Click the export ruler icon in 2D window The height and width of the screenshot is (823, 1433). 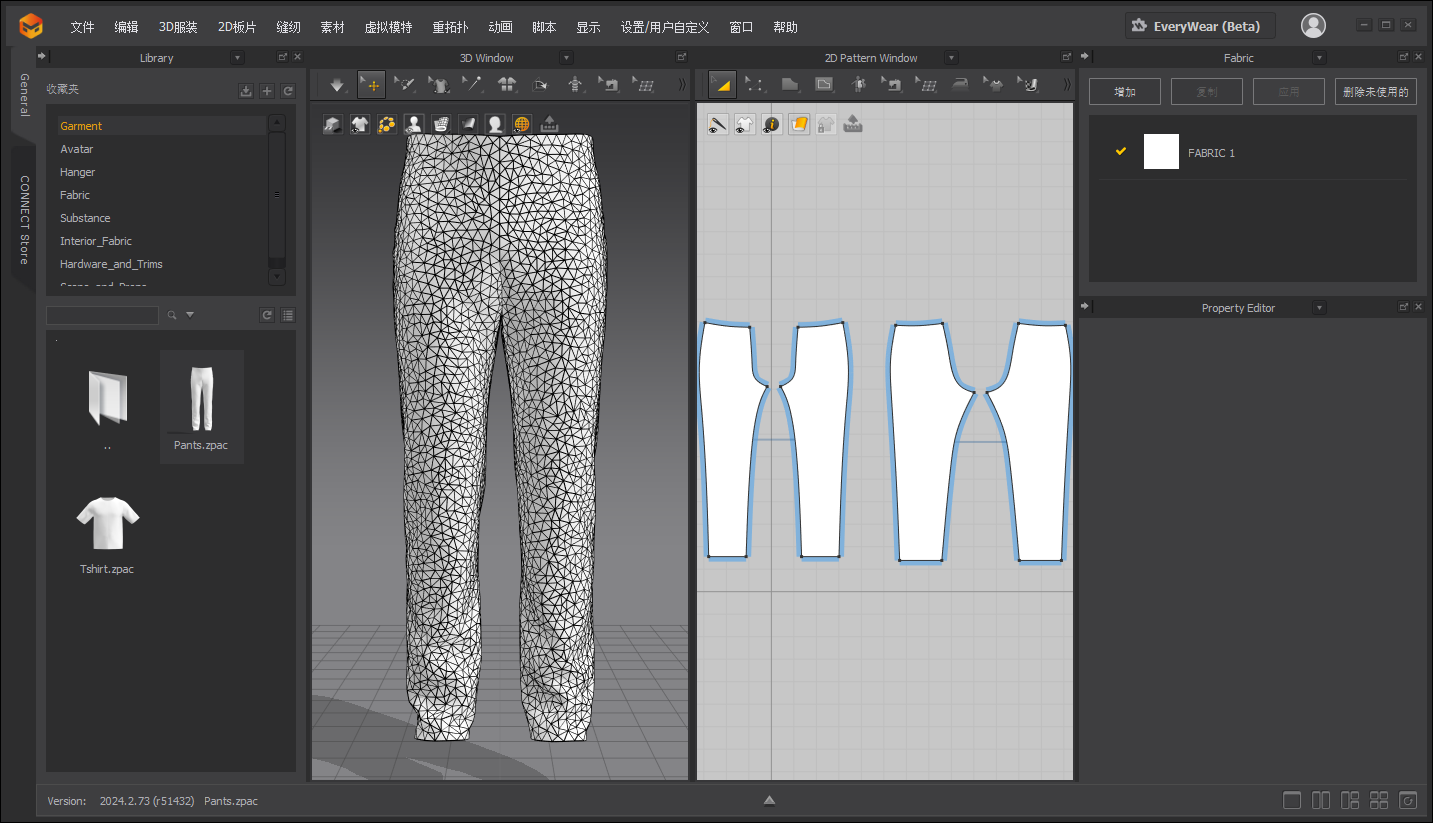(853, 124)
